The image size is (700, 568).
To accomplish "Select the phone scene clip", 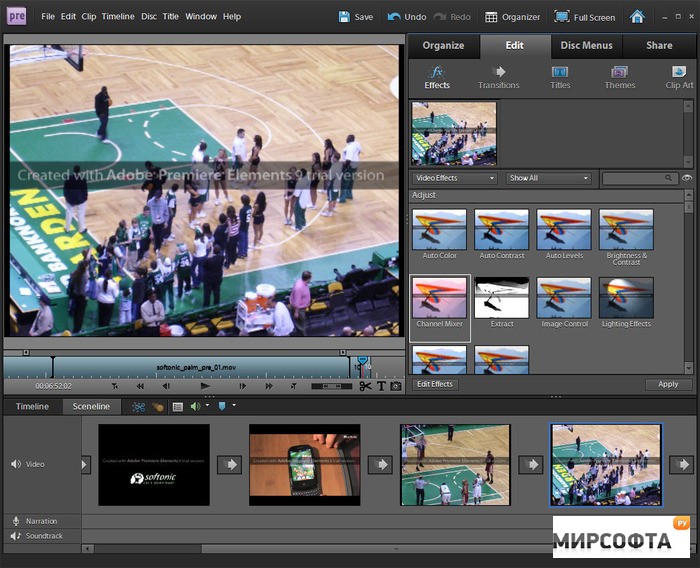I will pos(305,465).
